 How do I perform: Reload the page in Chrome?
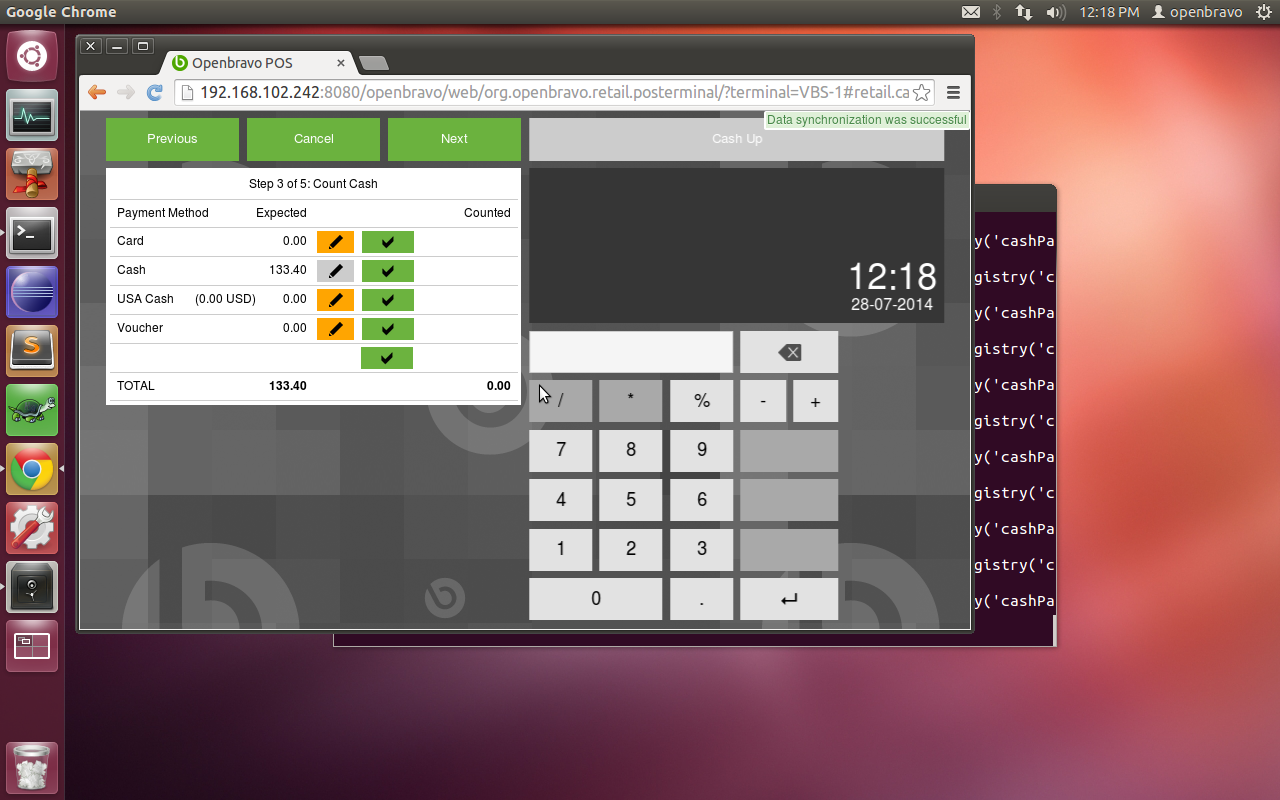[x=155, y=93]
